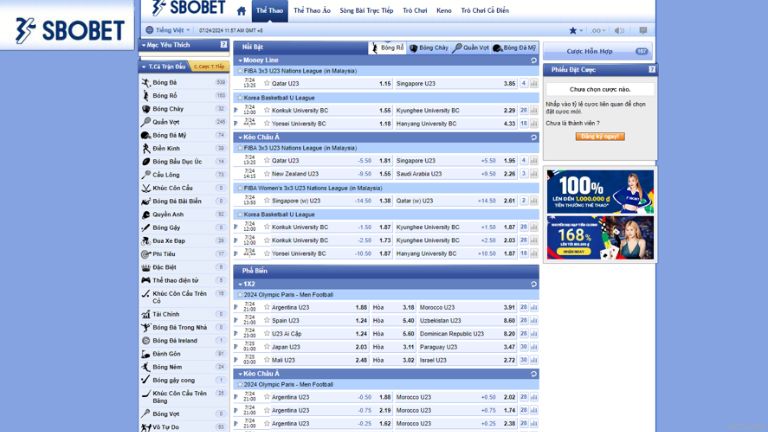This screenshot has width=768, height=432.
Task: Open the odds format dropdown beside the star
Action: 598,30
